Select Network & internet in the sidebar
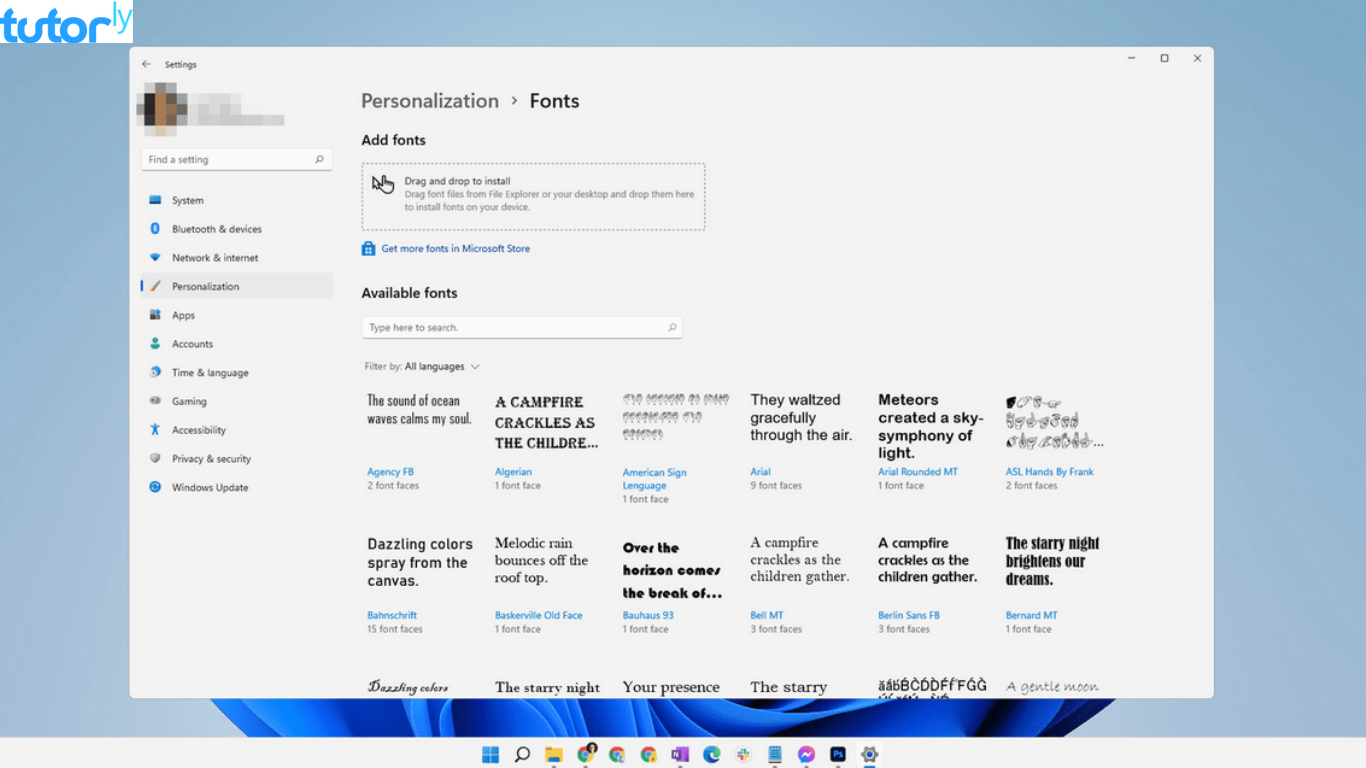This screenshot has width=1366, height=768. tap(236, 258)
